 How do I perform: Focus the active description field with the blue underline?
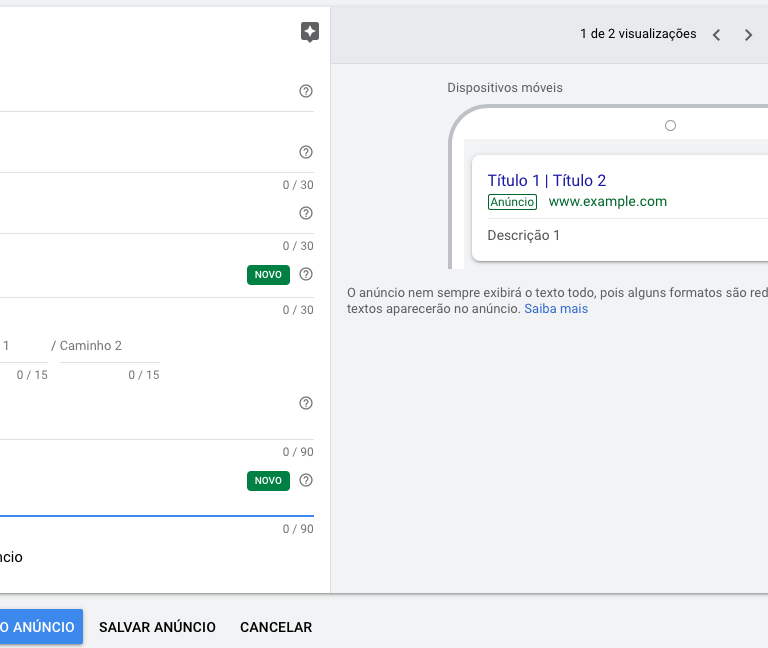(157, 504)
